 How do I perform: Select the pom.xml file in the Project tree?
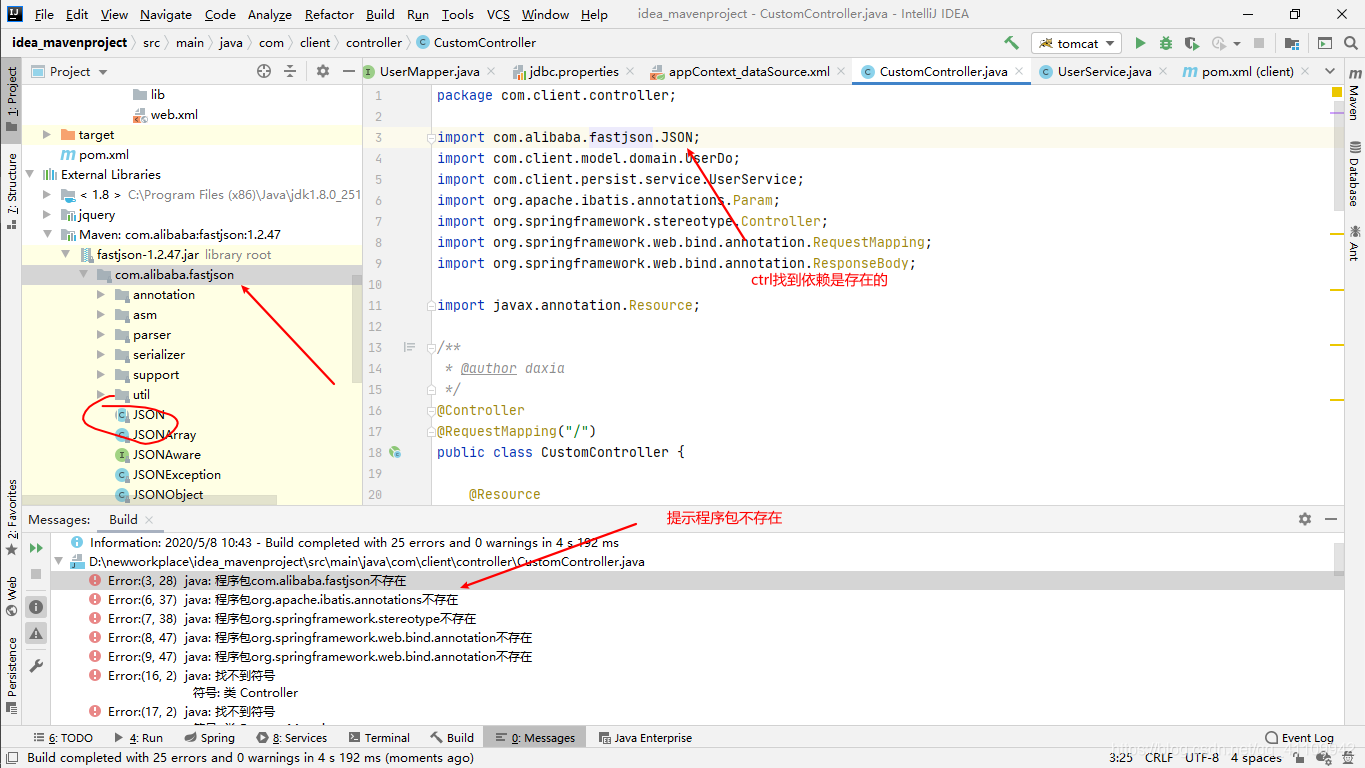click(x=104, y=154)
